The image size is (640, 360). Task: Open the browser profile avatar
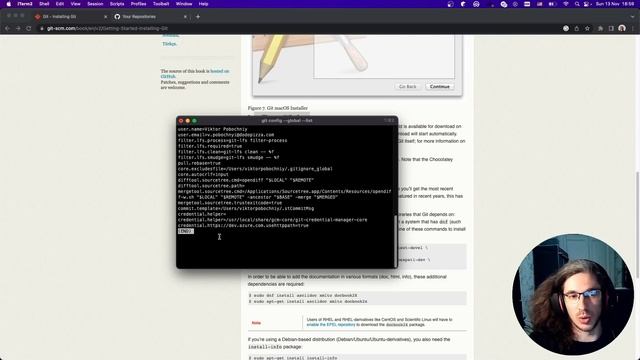(x=622, y=28)
